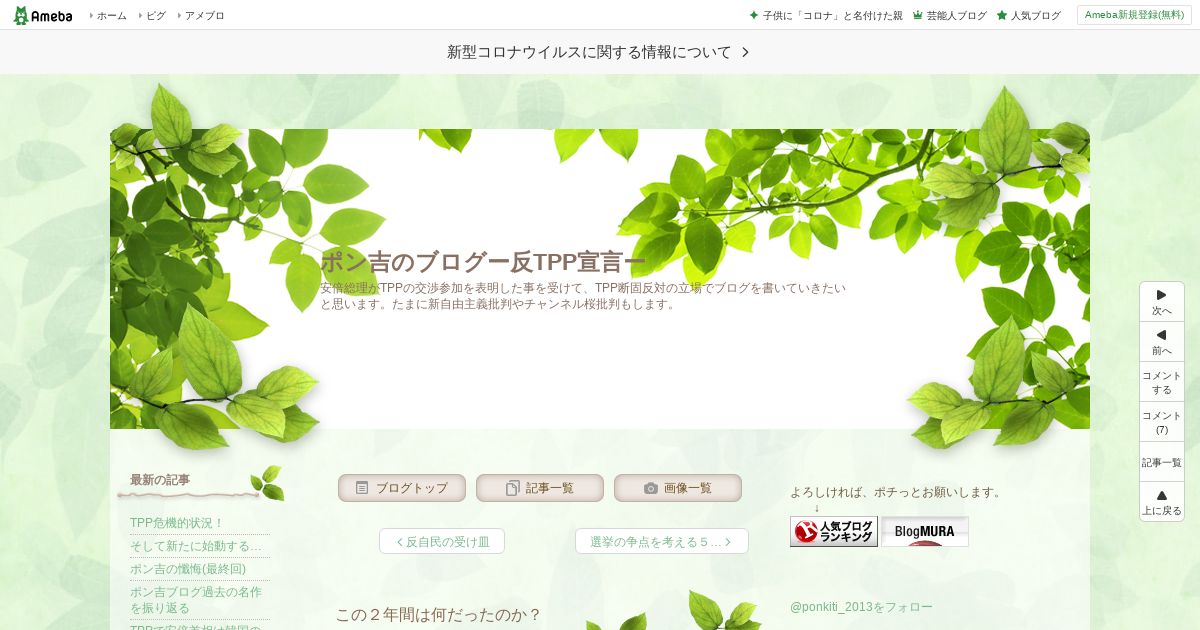The image size is (1200, 630).
Task: Click 記事一覧 tab button
Action: [540, 488]
